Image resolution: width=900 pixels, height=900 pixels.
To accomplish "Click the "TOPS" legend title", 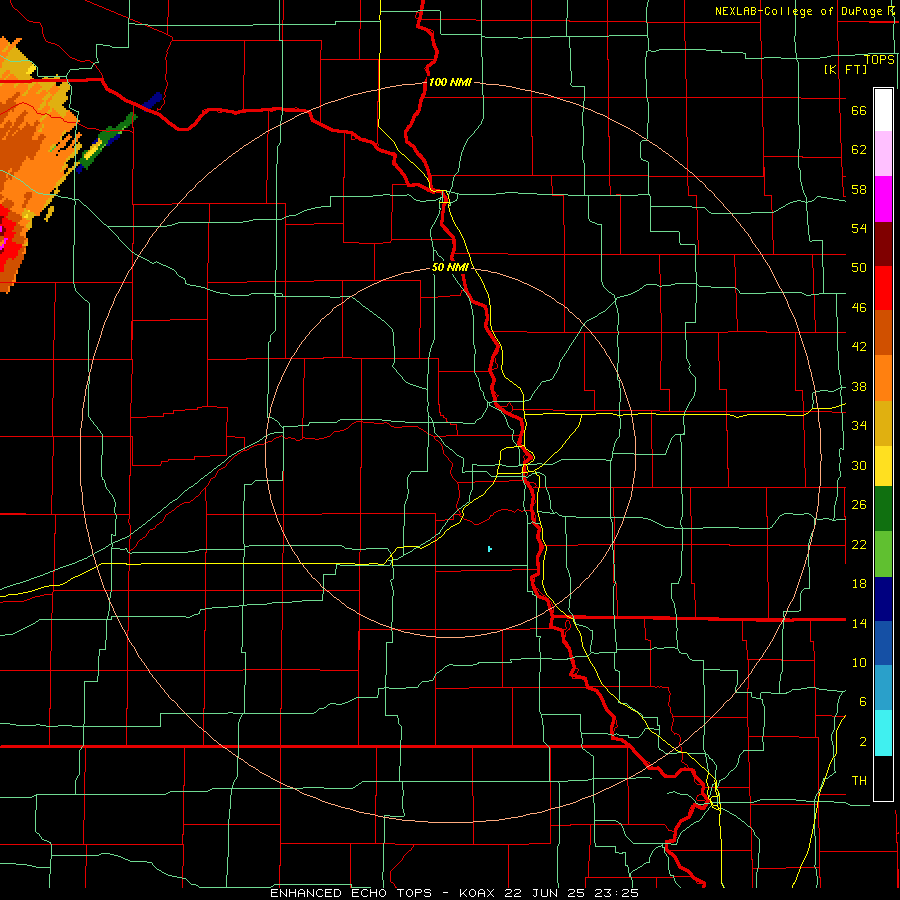I will [879, 60].
